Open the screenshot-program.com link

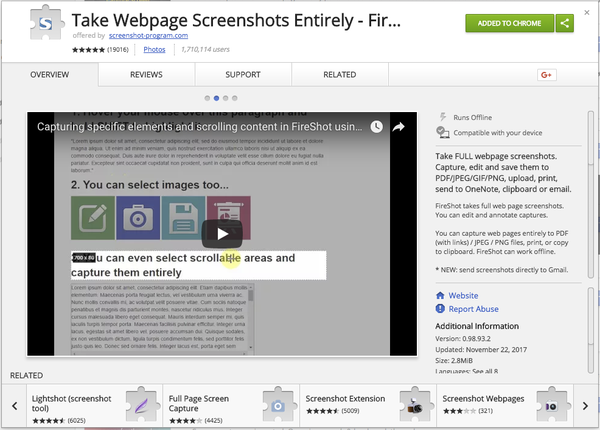(x=148, y=36)
